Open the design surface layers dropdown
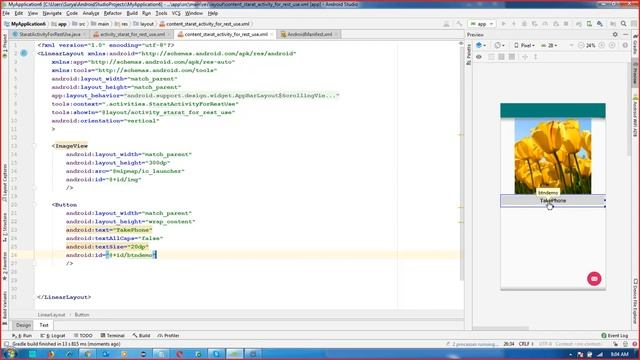The image size is (640, 360). 481,45
